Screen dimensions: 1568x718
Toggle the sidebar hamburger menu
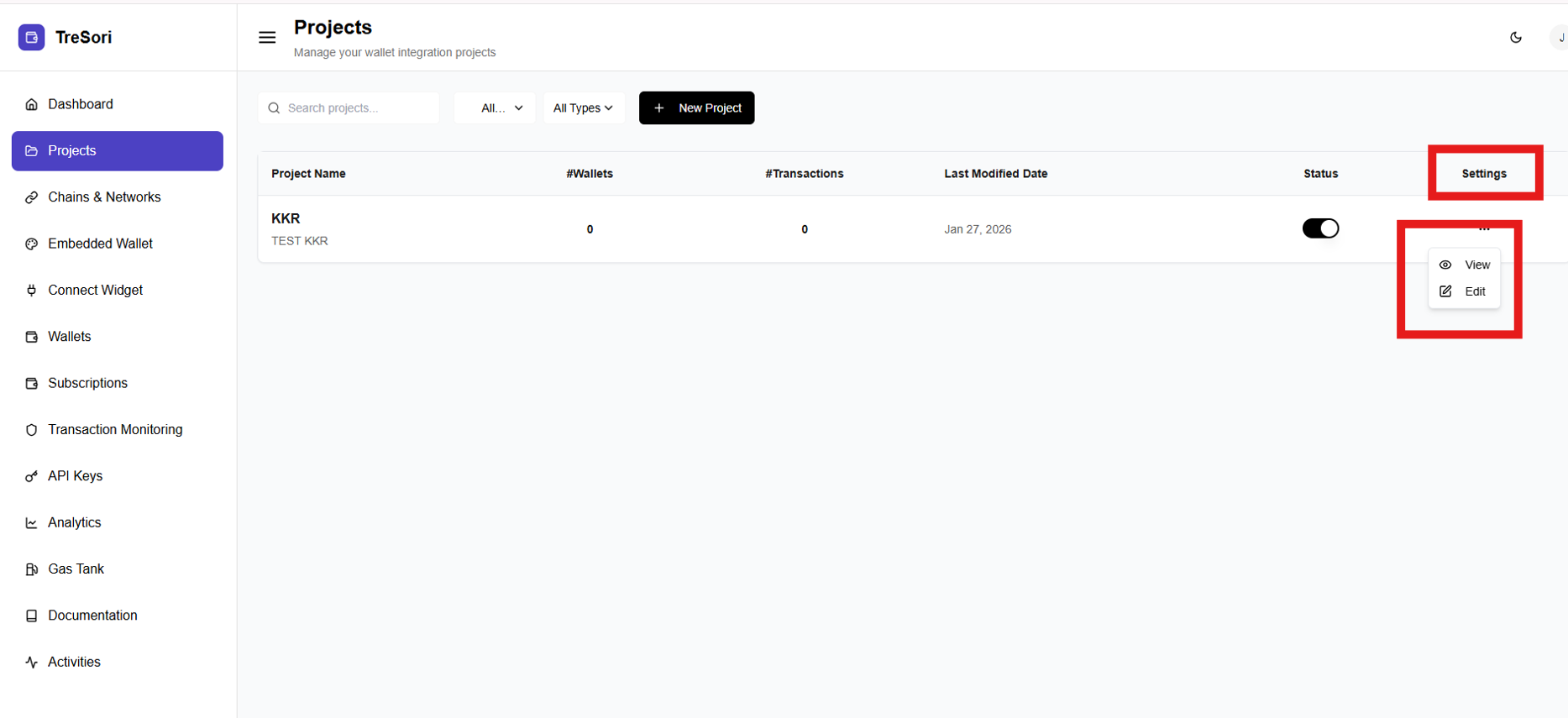267,37
